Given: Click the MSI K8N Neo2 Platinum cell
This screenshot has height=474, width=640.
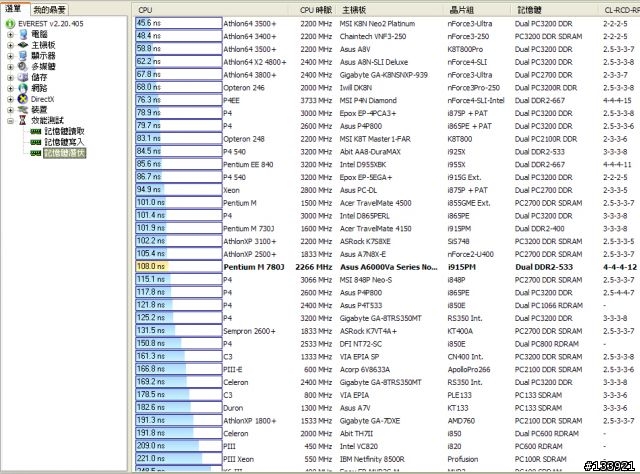Looking at the screenshot, I should [377, 24].
